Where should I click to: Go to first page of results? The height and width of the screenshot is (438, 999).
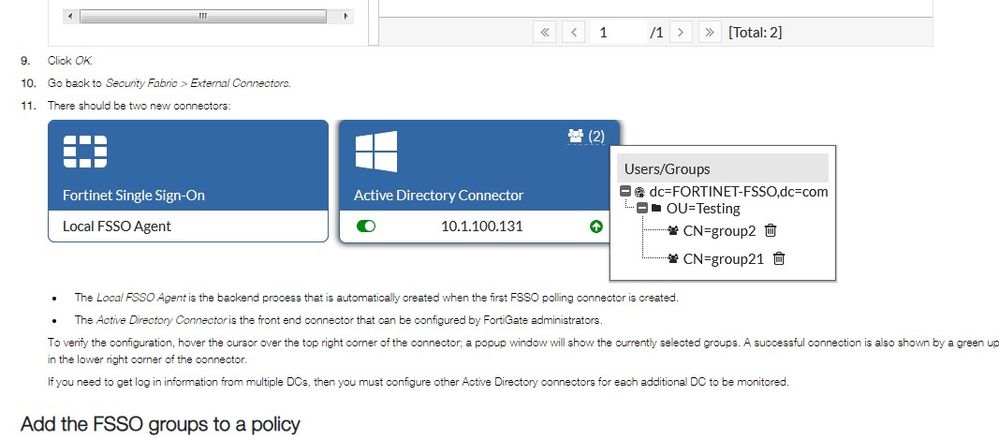click(544, 32)
